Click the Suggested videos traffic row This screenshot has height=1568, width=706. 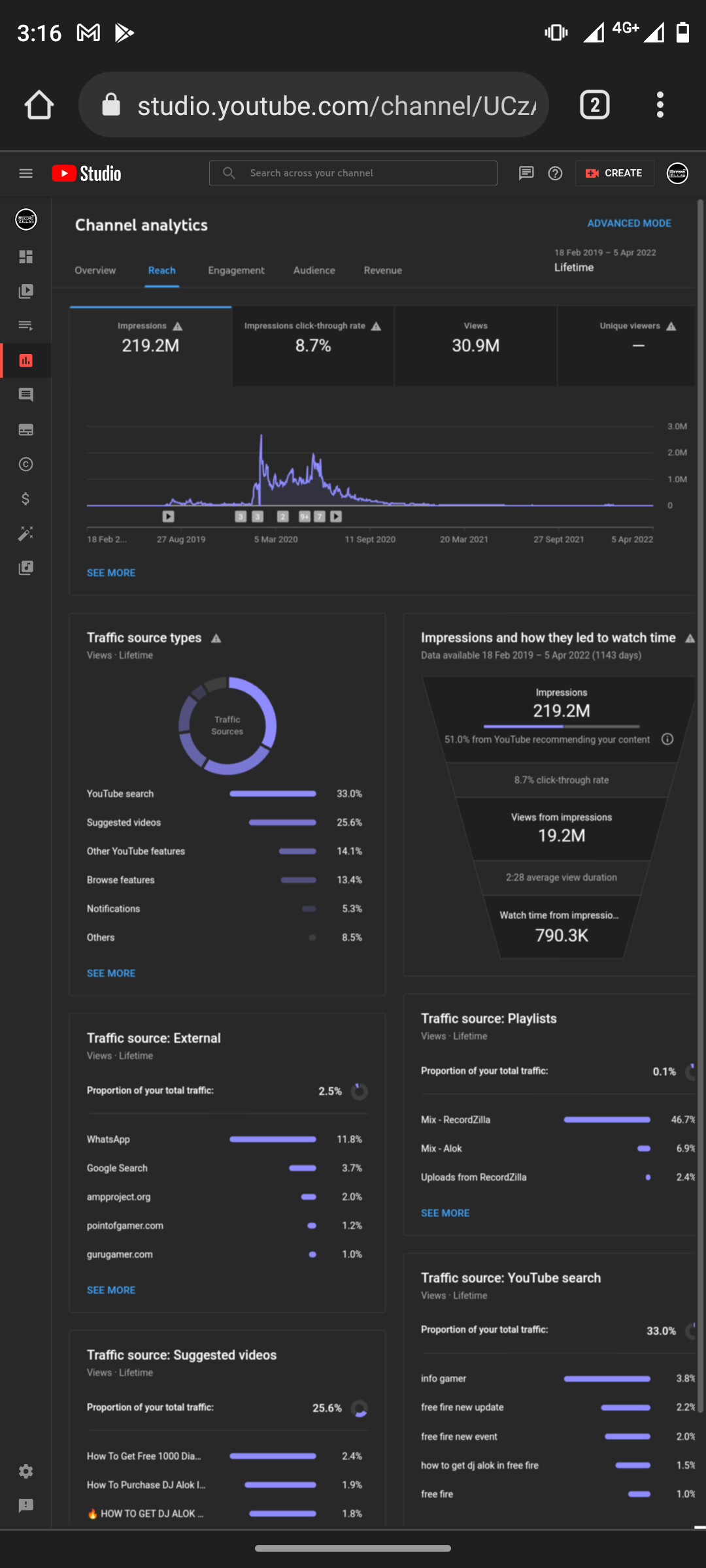[x=225, y=823]
